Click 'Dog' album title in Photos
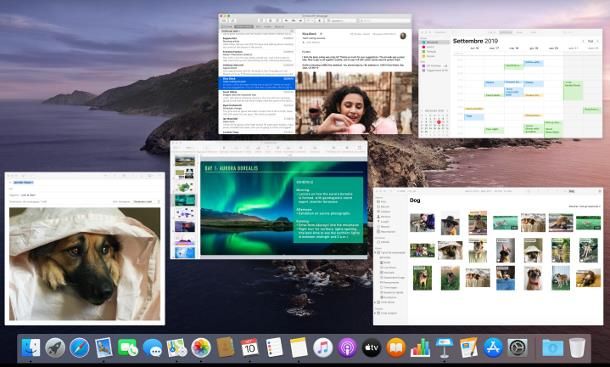 415,200
